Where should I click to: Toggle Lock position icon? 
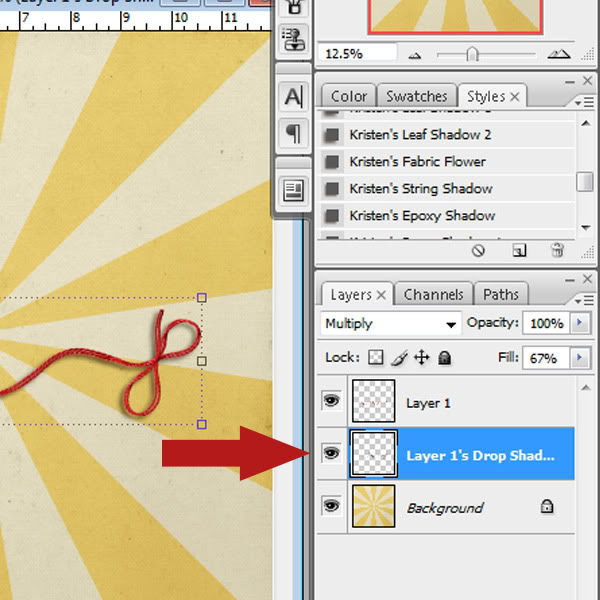coord(421,358)
